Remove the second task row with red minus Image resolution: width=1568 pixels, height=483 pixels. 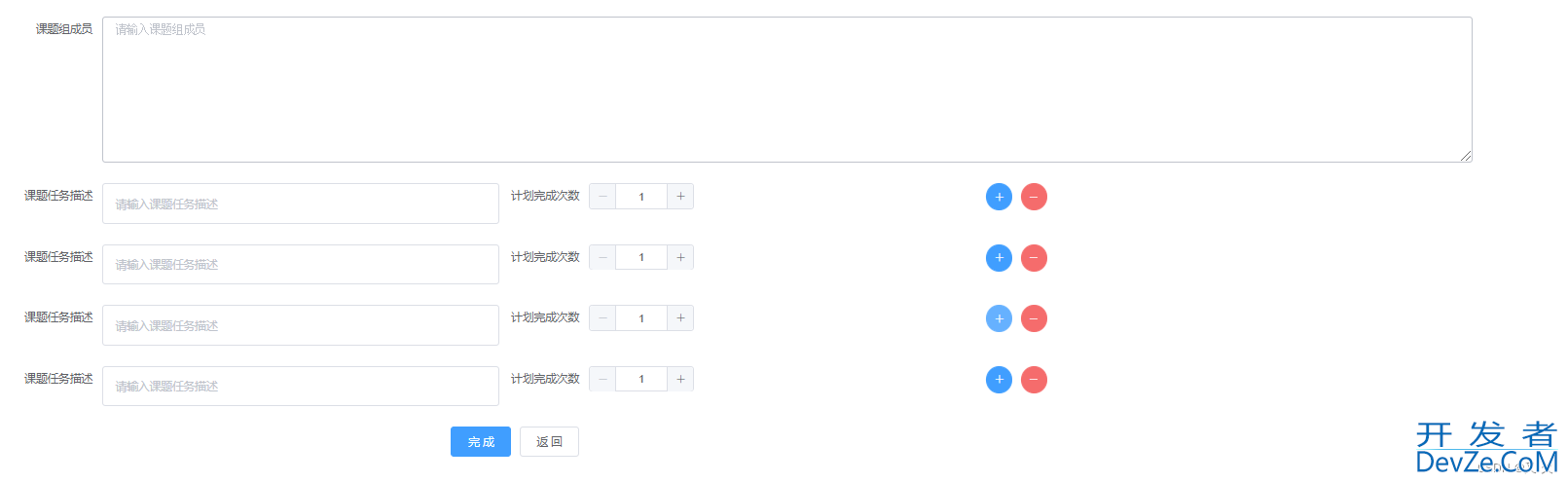[x=1034, y=258]
